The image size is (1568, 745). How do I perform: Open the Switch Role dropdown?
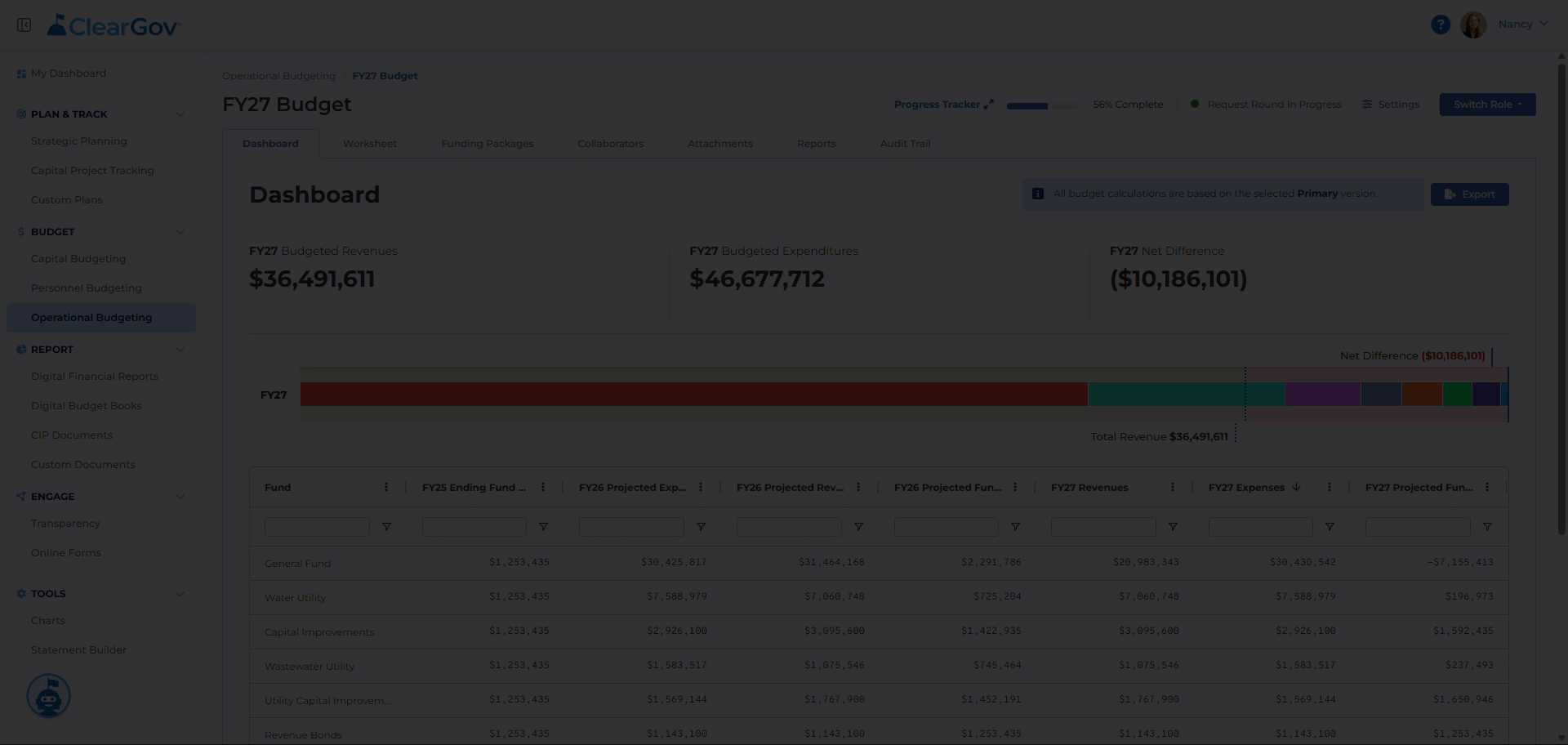tap(1487, 105)
